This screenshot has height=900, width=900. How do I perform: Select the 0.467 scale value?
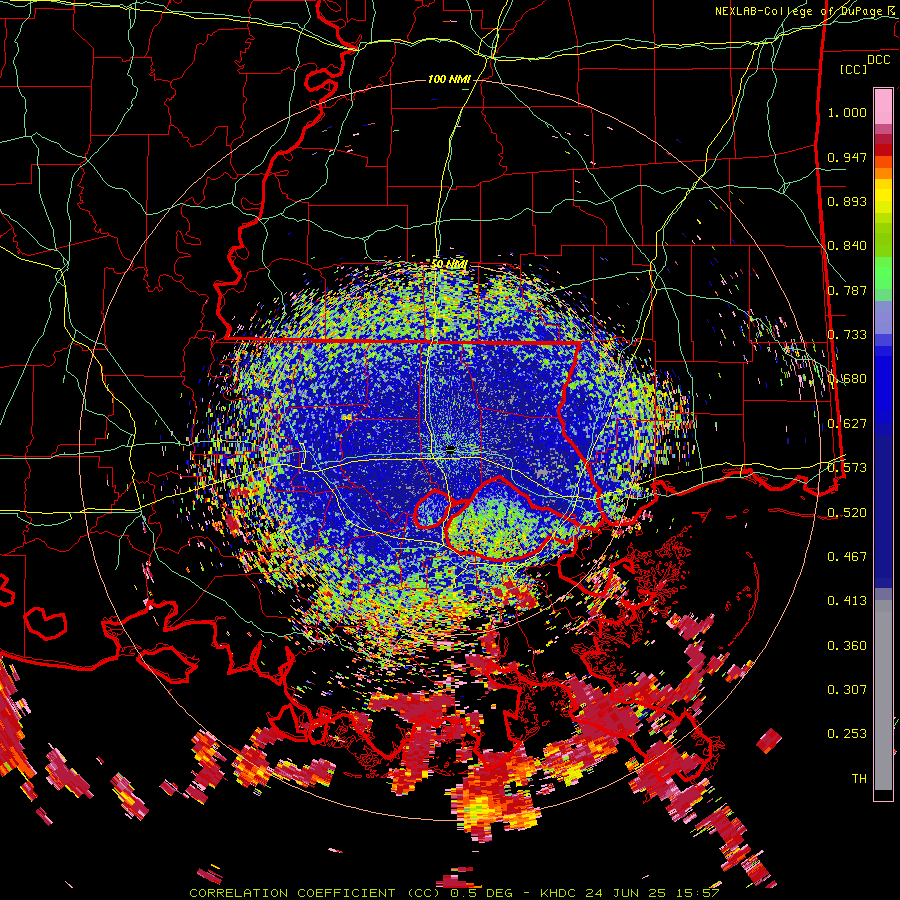tap(847, 557)
